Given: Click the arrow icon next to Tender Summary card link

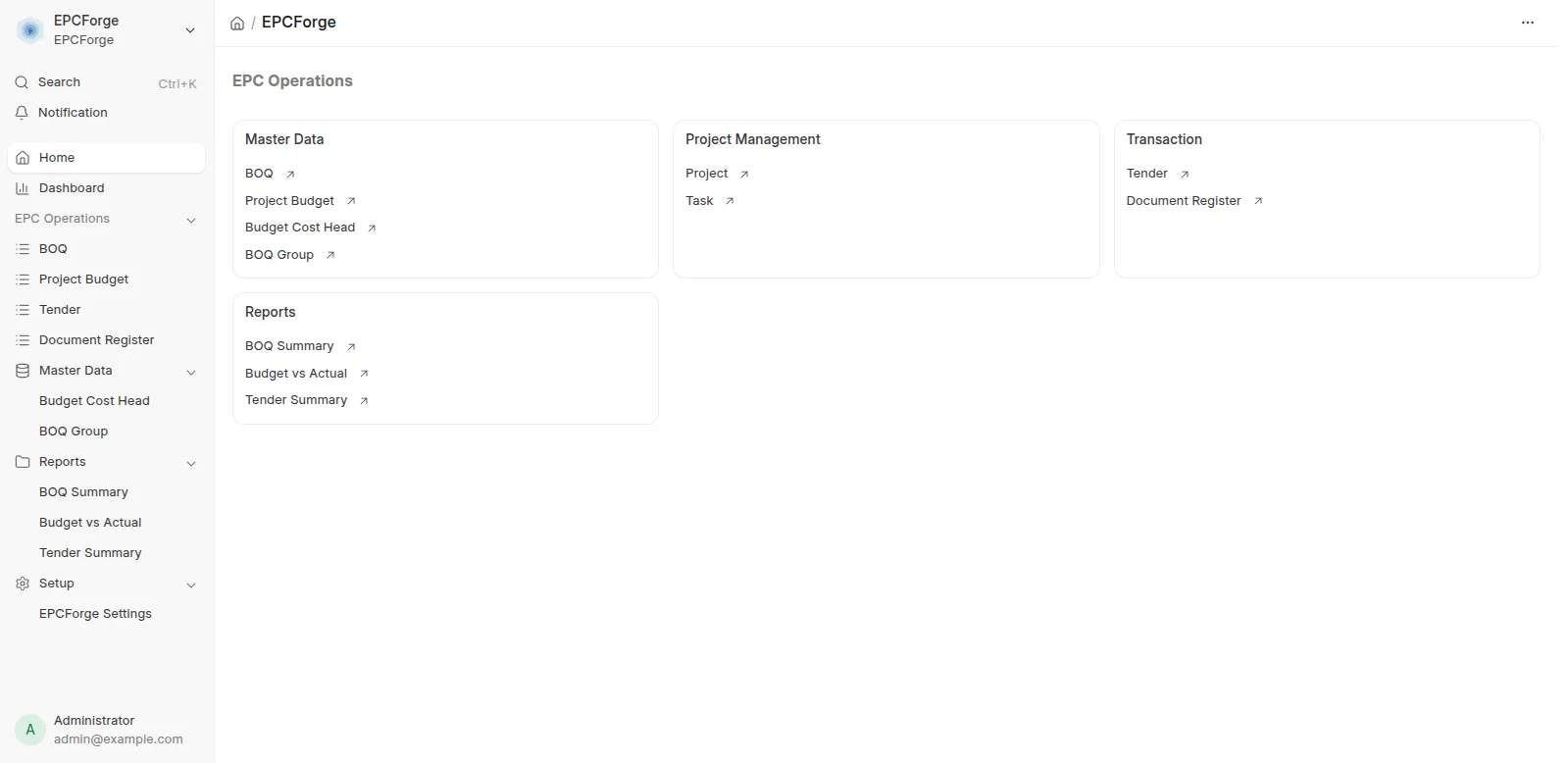Looking at the screenshot, I should tap(364, 401).
